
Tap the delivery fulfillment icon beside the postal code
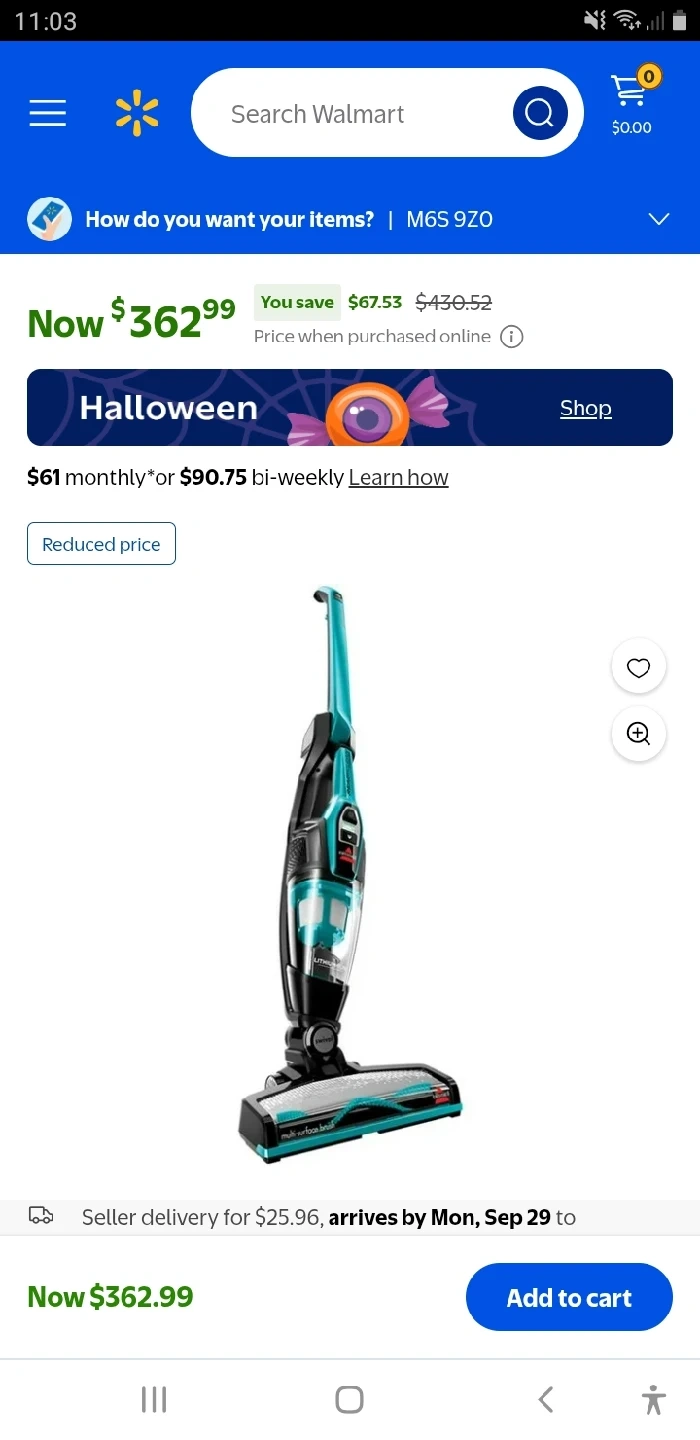point(49,219)
